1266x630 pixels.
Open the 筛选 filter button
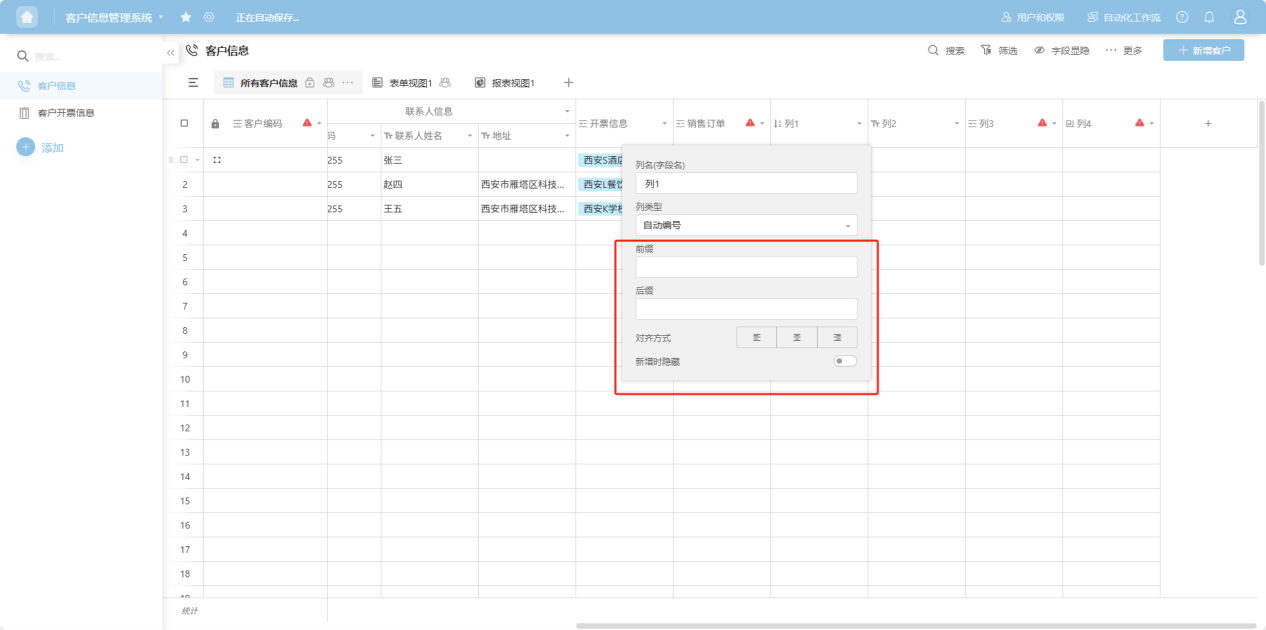[x=999, y=50]
